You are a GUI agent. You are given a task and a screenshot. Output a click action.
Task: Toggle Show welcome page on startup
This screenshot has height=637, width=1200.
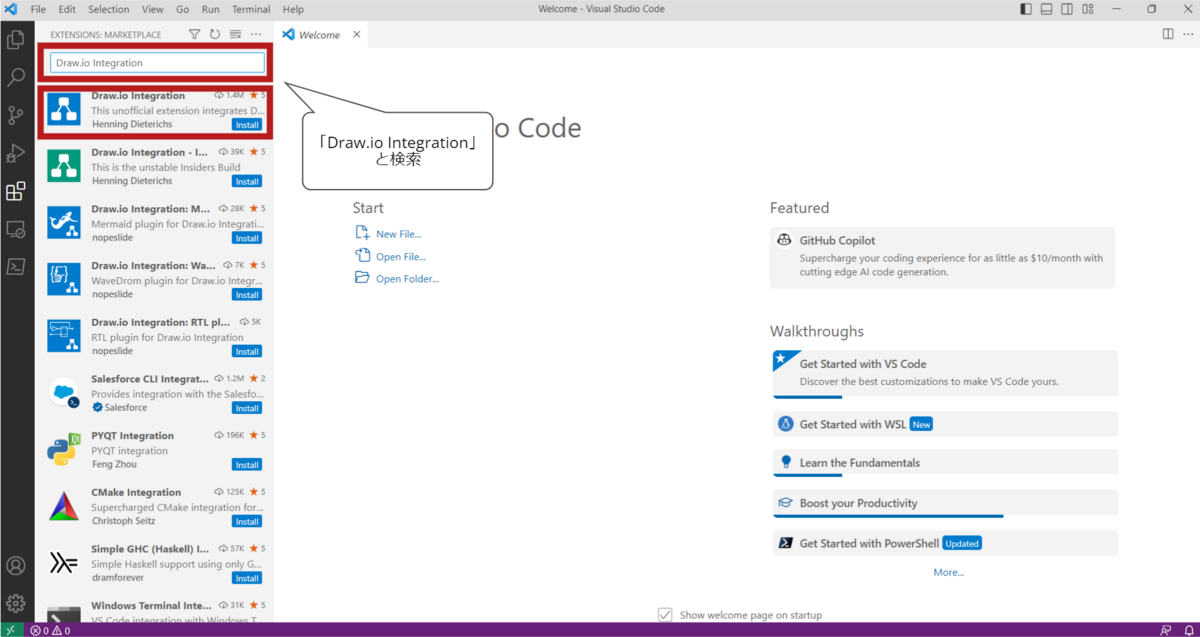point(665,614)
